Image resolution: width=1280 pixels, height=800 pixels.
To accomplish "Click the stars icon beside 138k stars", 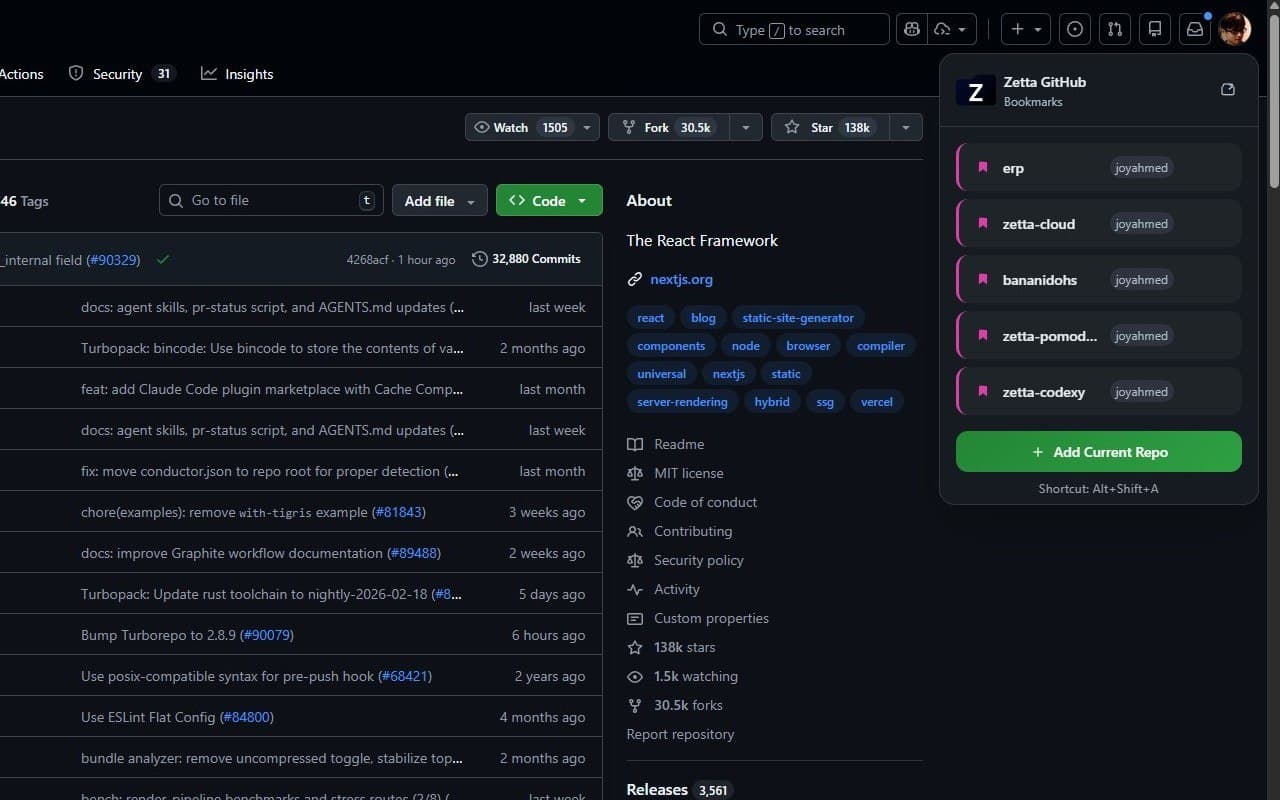I will click(x=634, y=647).
